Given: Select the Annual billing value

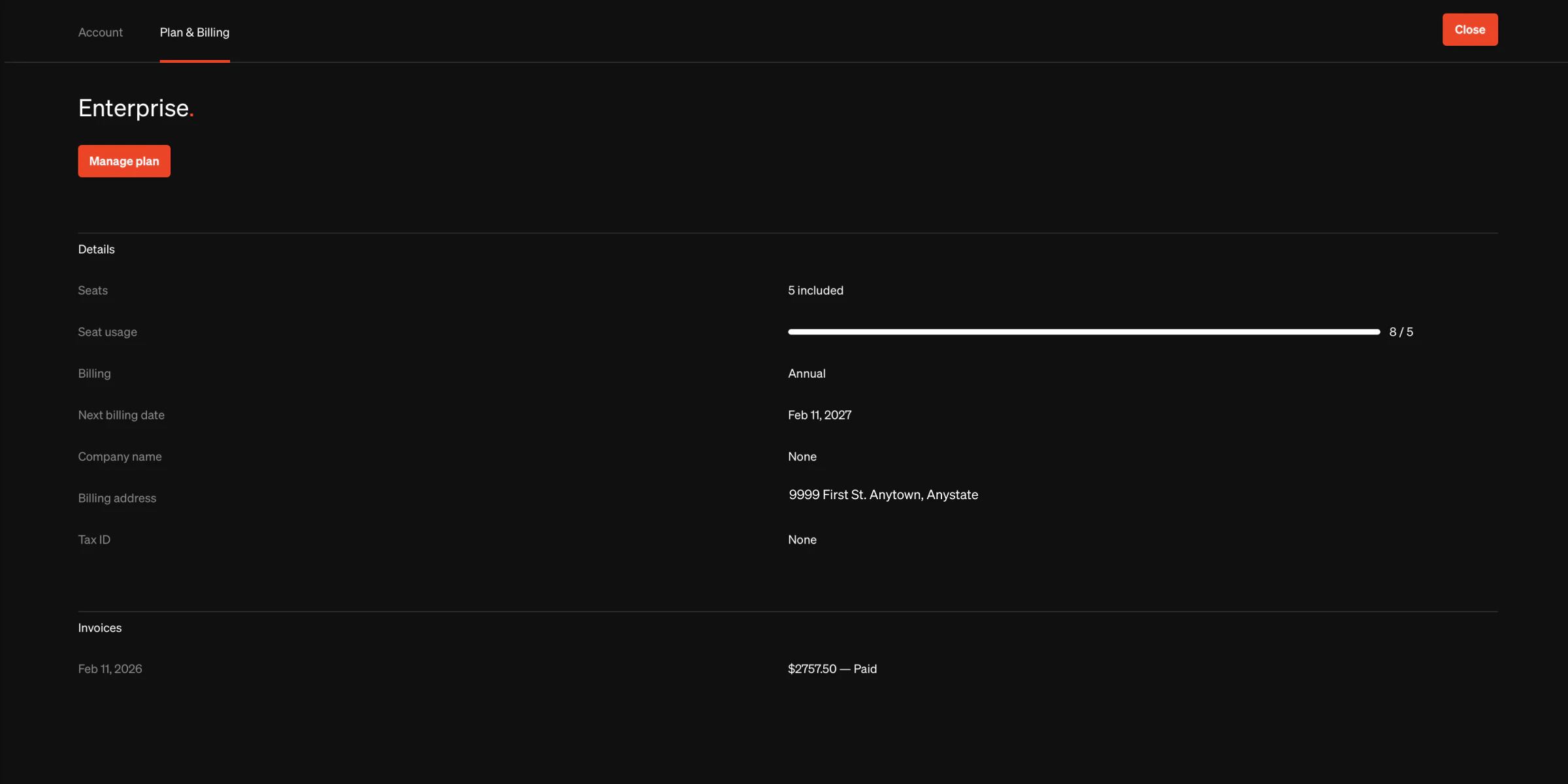Looking at the screenshot, I should pos(806,373).
